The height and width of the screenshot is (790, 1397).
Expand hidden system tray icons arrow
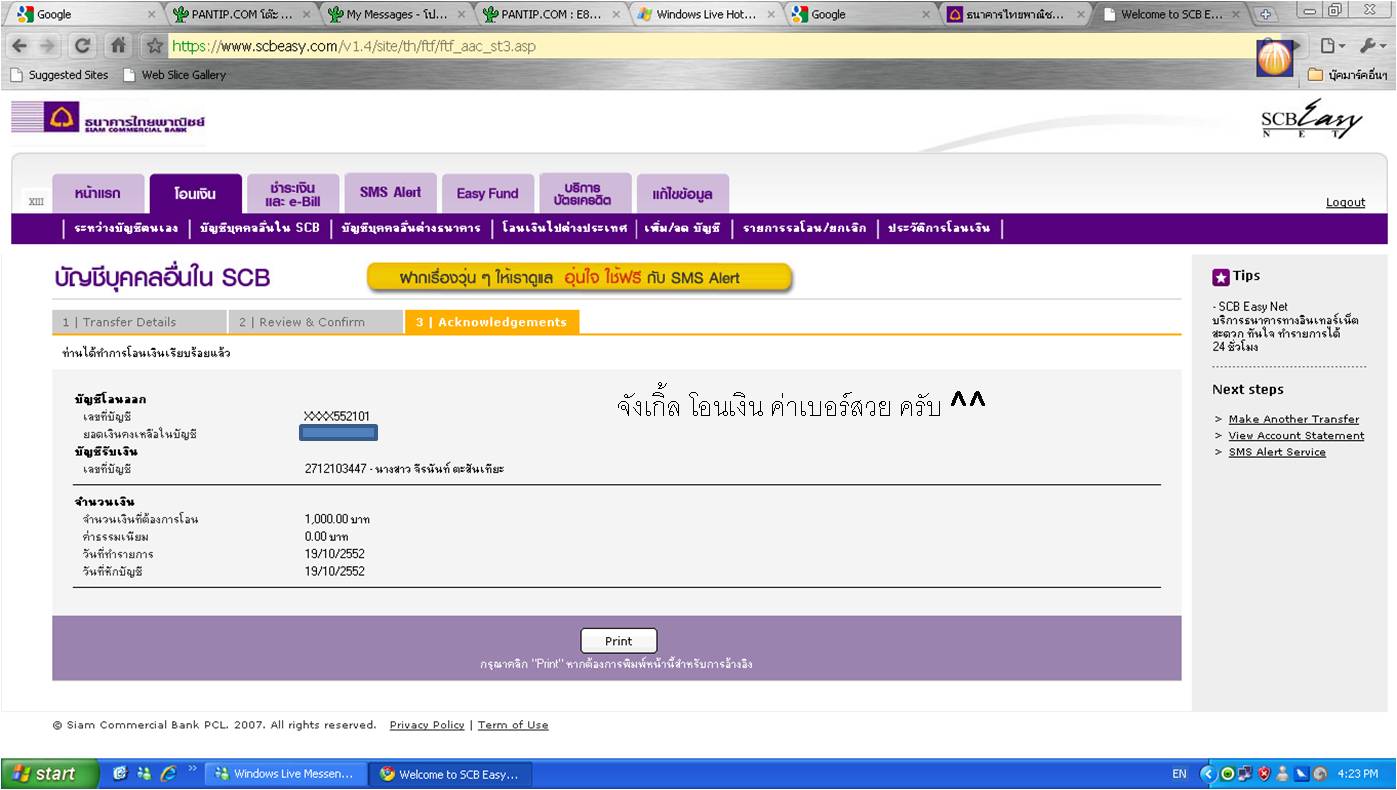tap(1207, 774)
